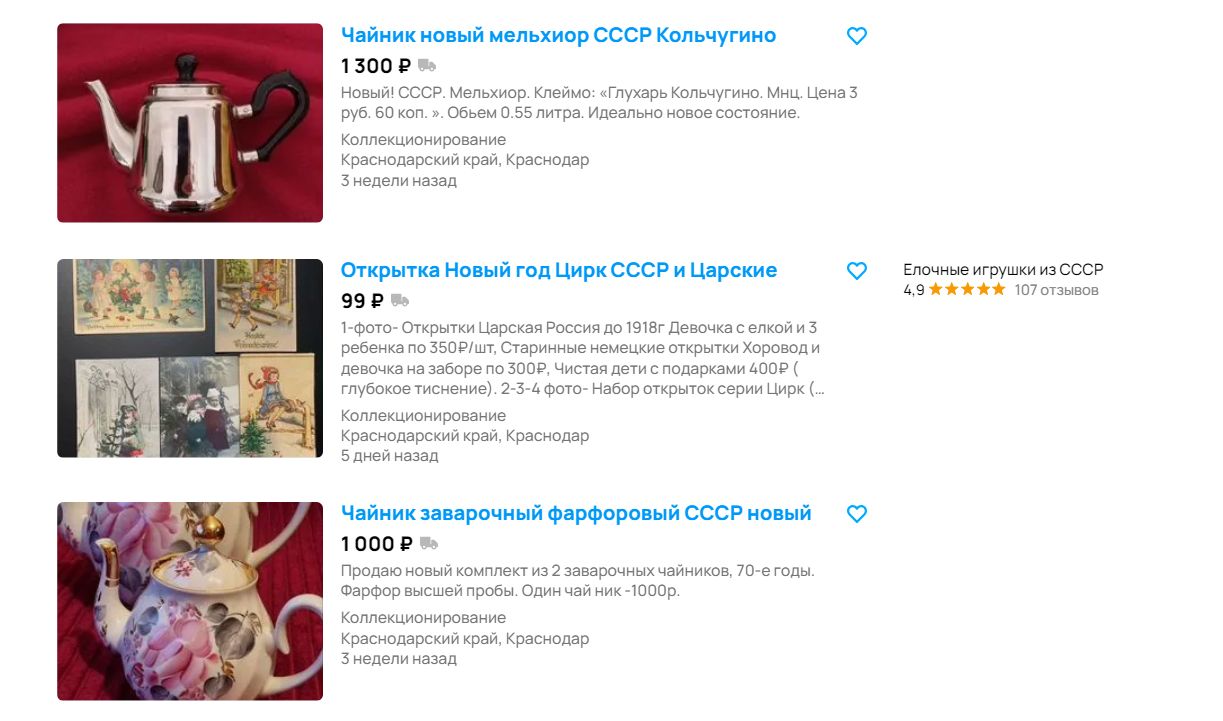Open seller Елочные игрушки из СССР
Image resolution: width=1223 pixels, height=721 pixels.
pos(1003,270)
